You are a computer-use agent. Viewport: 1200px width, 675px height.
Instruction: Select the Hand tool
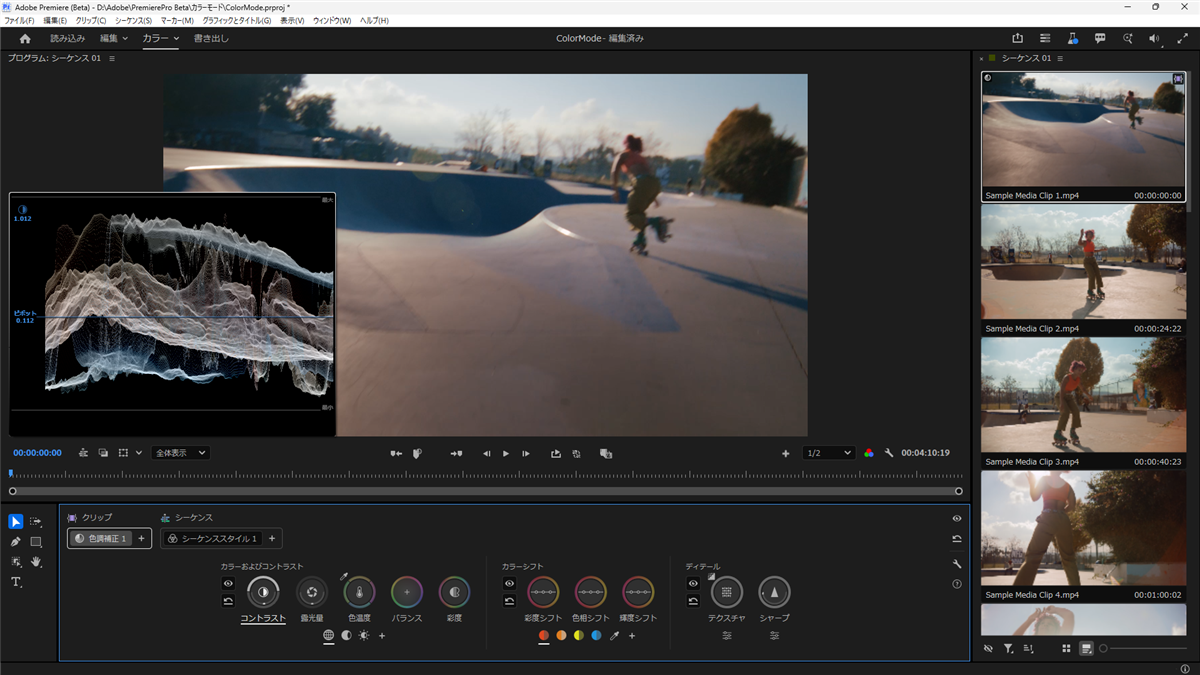(36, 562)
